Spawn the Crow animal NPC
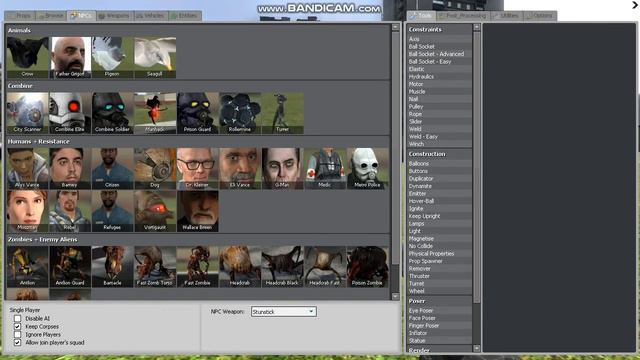The height and width of the screenshot is (360, 640). [x=27, y=57]
